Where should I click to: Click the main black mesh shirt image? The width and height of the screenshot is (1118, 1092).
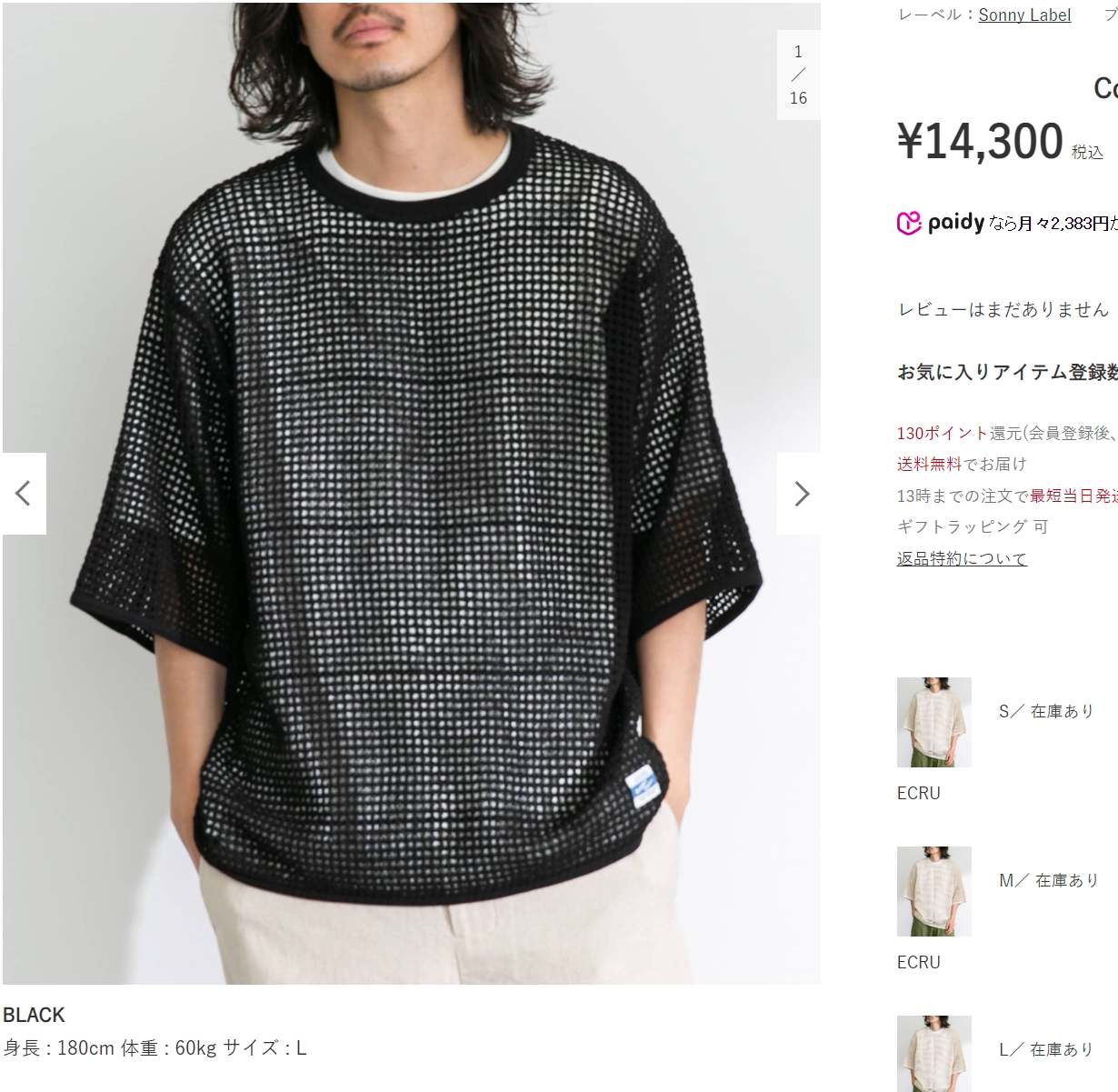[x=412, y=493]
